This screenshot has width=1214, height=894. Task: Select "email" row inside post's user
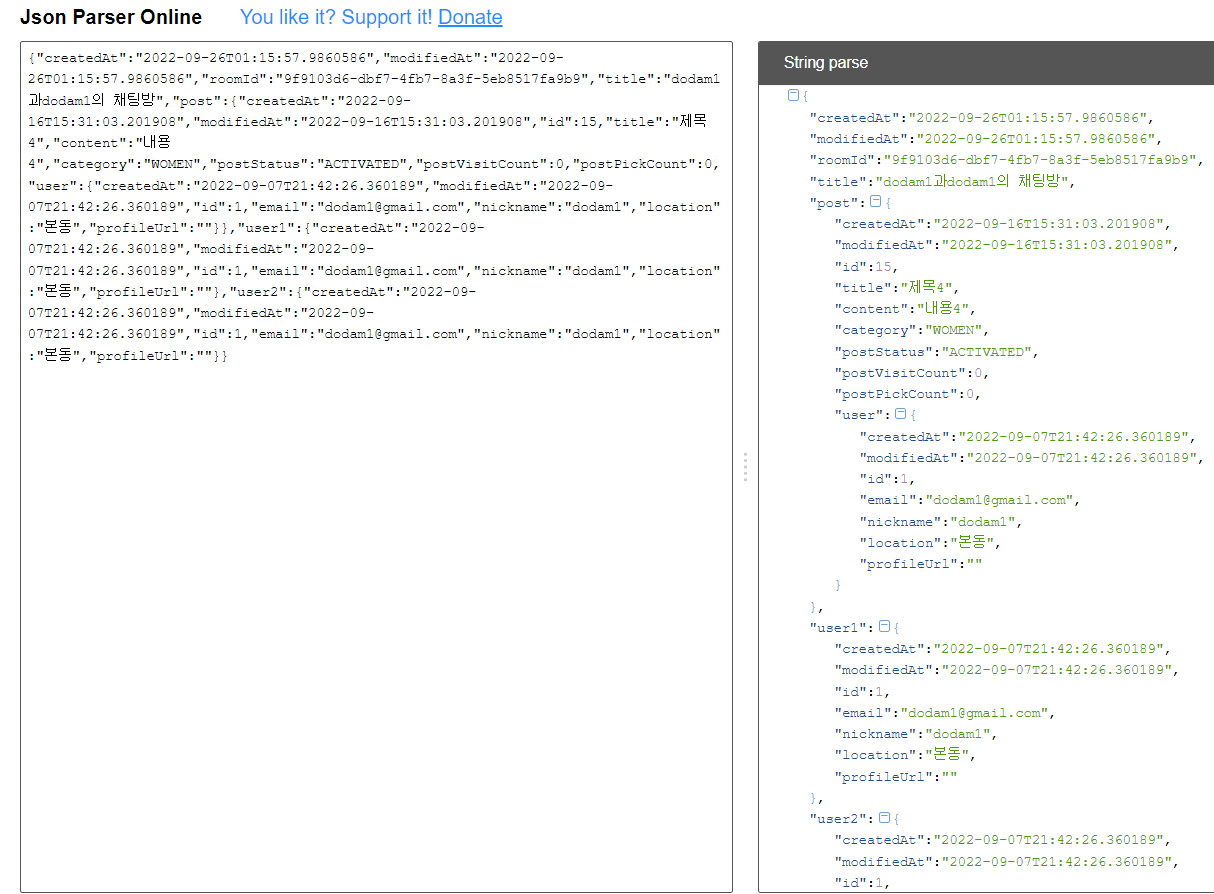coord(970,500)
